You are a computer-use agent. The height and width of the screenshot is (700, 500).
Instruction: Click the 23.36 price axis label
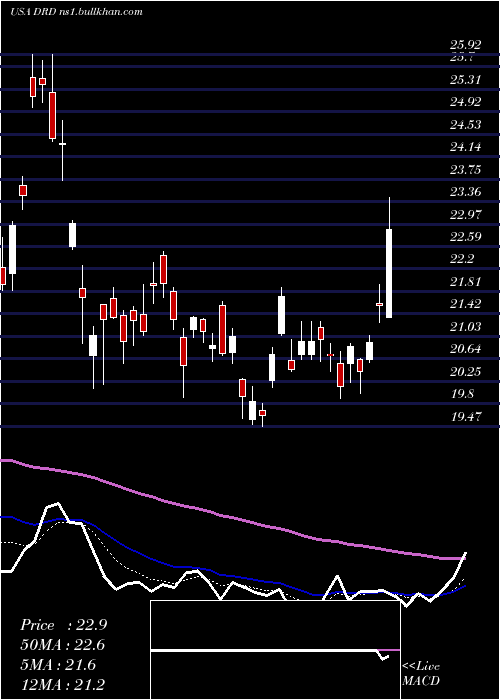(466, 192)
